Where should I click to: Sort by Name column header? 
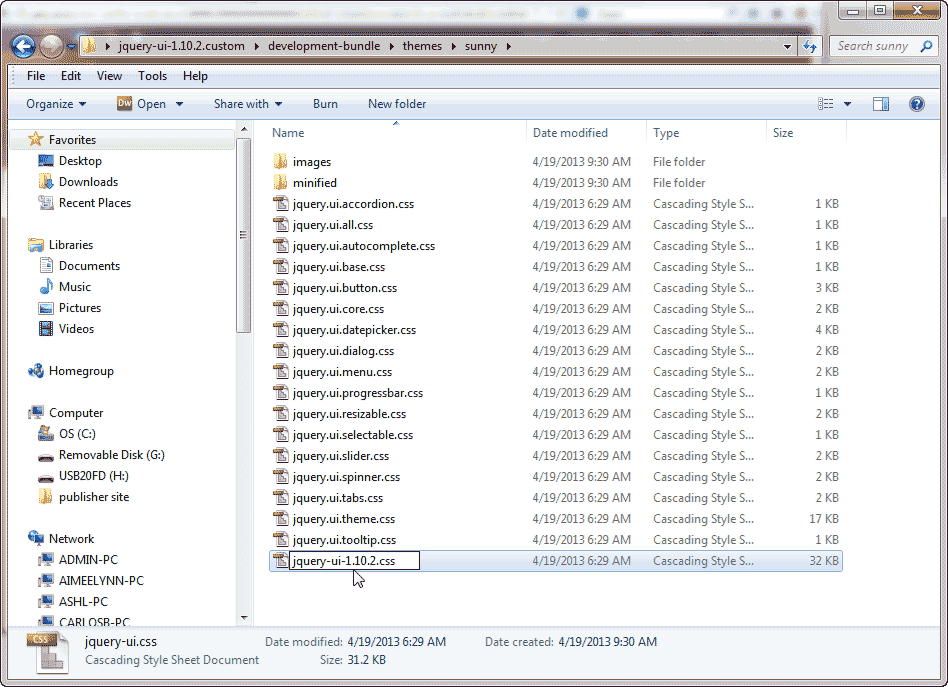(288, 133)
